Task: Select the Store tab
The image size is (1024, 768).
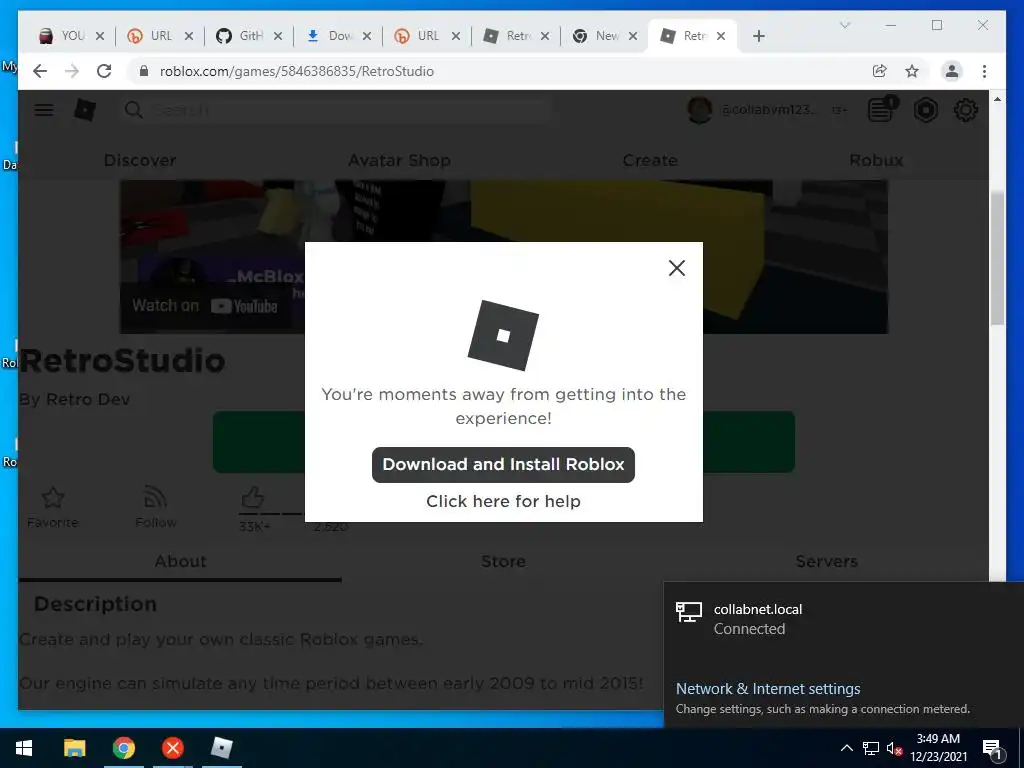Action: [x=503, y=562]
